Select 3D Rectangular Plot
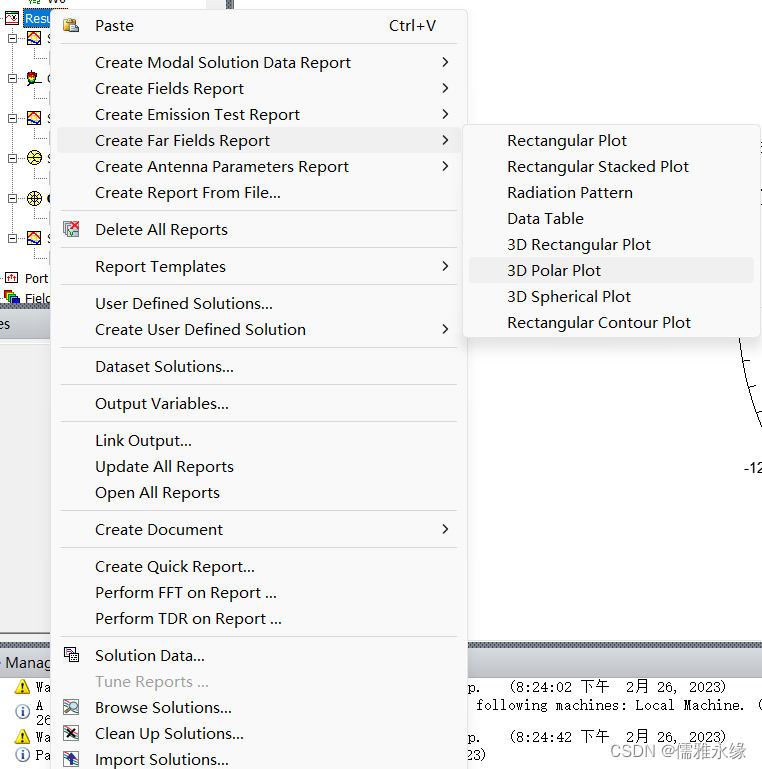This screenshot has width=762, height=769. pyautogui.click(x=611, y=244)
